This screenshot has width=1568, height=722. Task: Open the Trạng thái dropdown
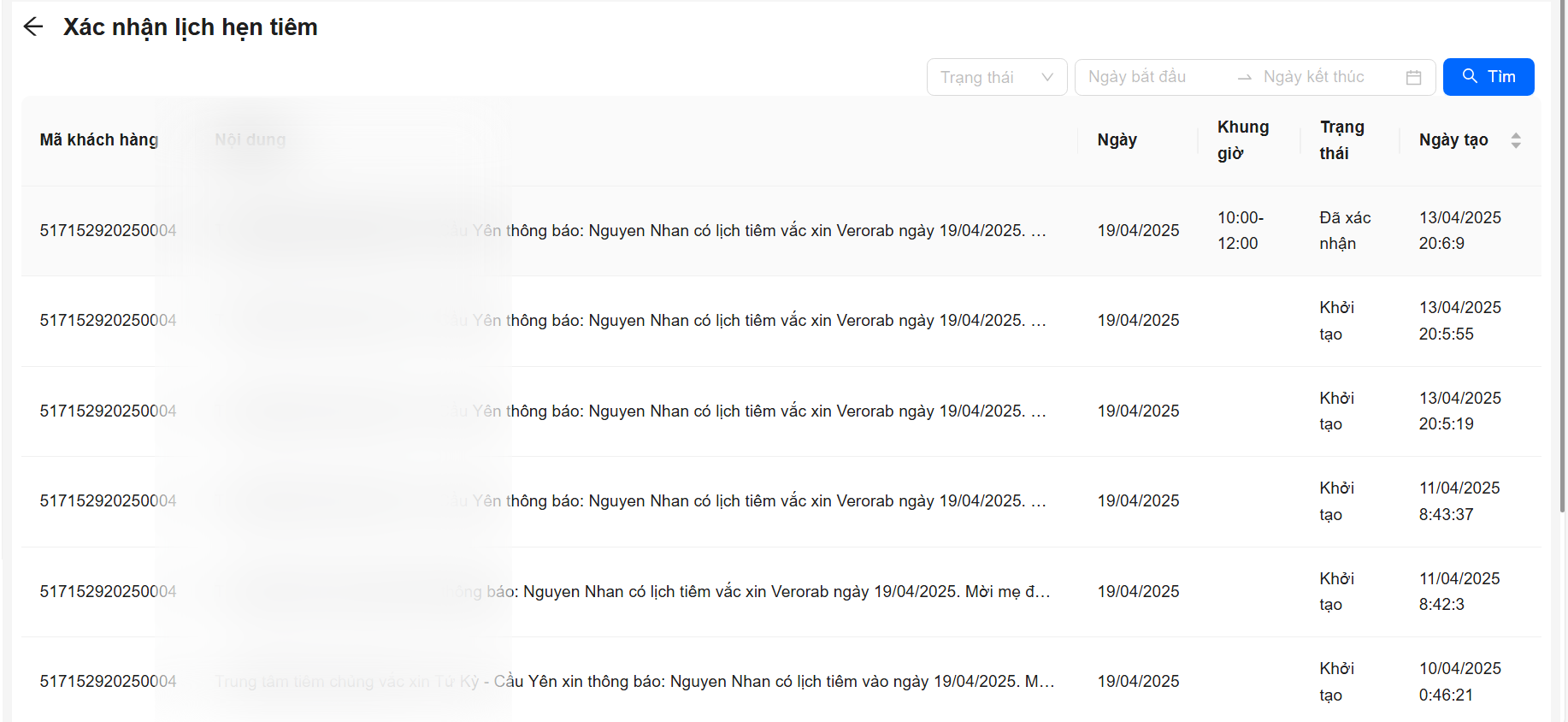pos(996,78)
